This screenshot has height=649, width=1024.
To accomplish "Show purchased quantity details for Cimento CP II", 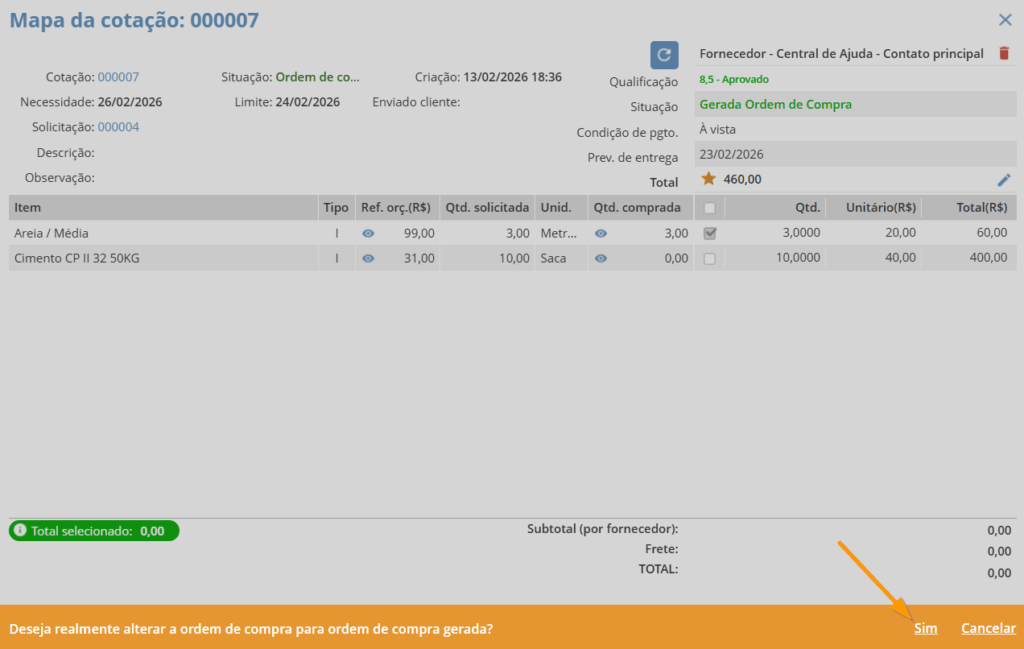I will [601, 258].
